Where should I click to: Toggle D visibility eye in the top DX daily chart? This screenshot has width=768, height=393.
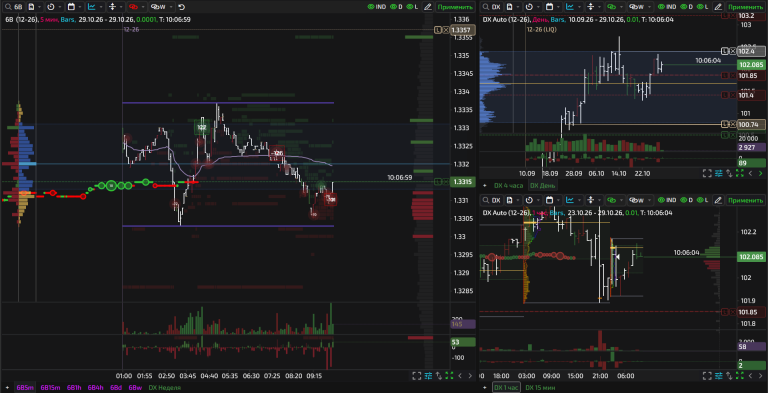pyautogui.click(x=688, y=7)
